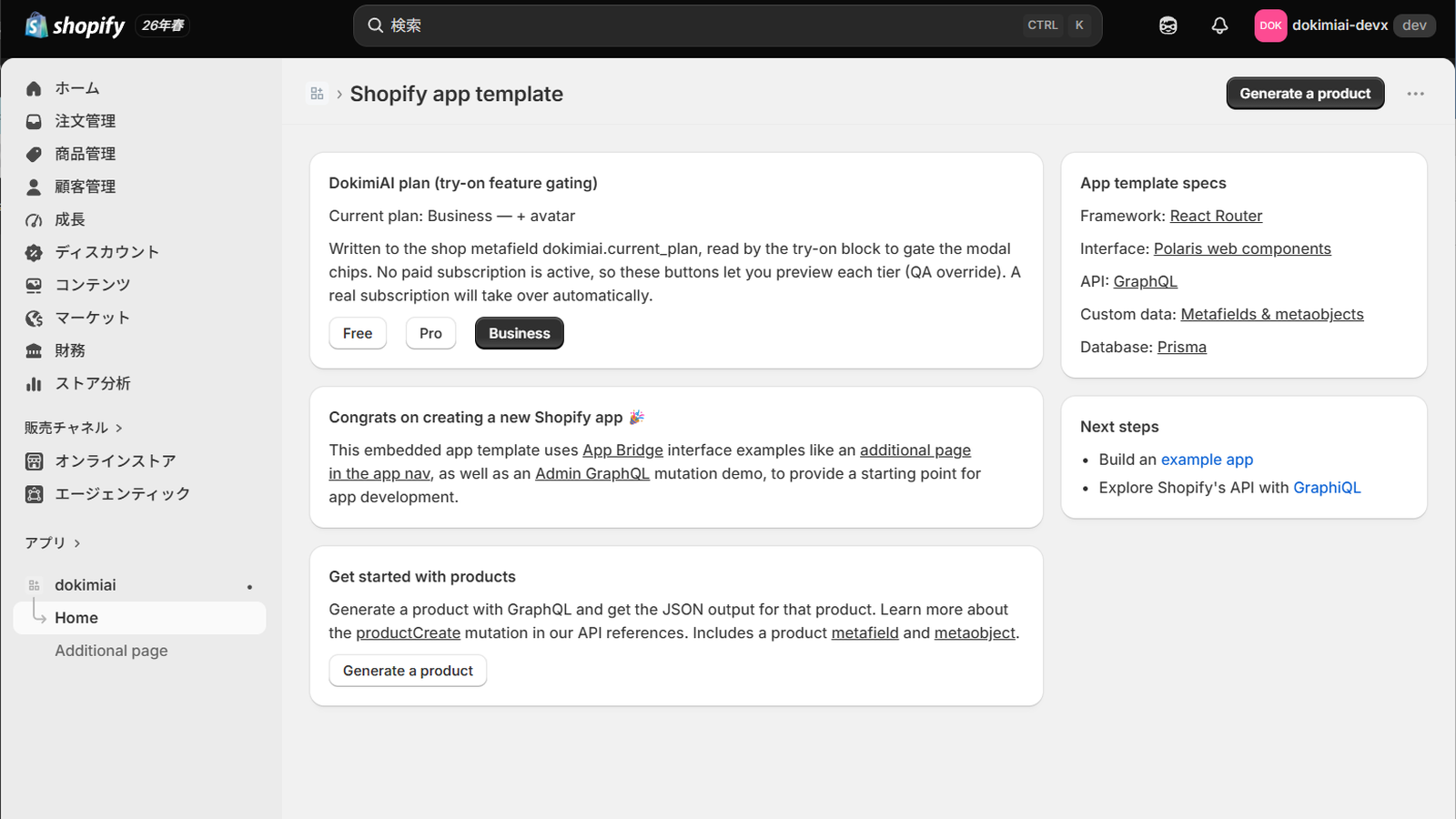Click the DOK store avatar
Image resolution: width=1456 pixels, height=819 pixels.
click(x=1270, y=25)
